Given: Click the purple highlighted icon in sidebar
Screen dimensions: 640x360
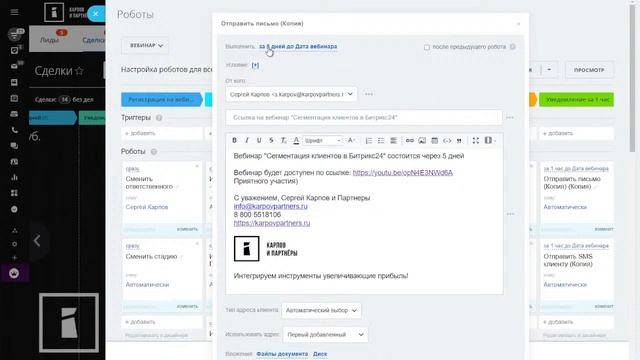Looking at the screenshot, I should (14, 273).
